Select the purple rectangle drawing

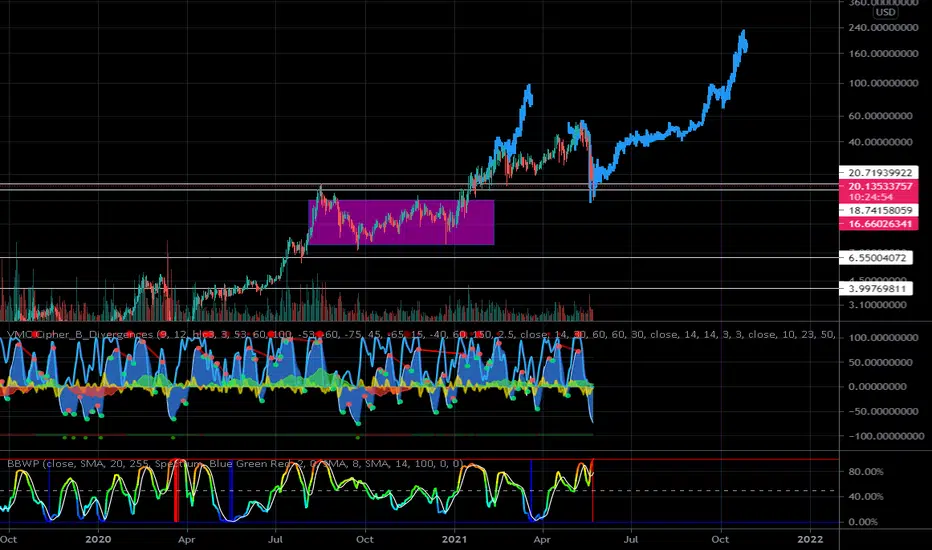point(401,222)
